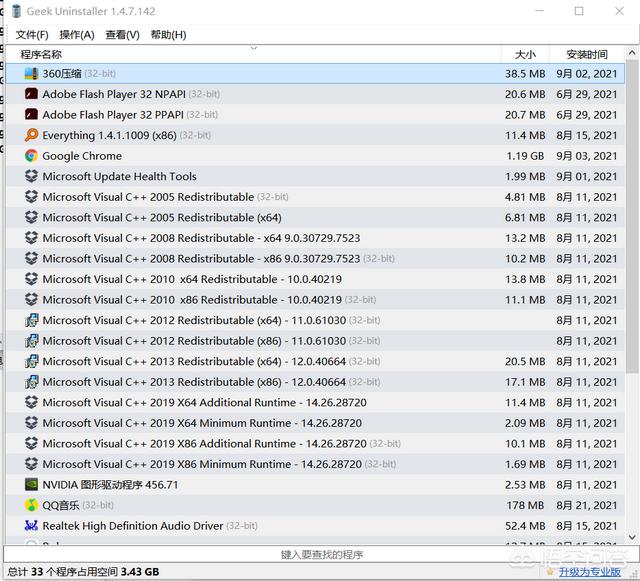Screen dimensions: 640x581
Task: Click icon of Visual C++ 2008 x86 9.0.30729.7523
Action: pyautogui.click(x=31, y=258)
